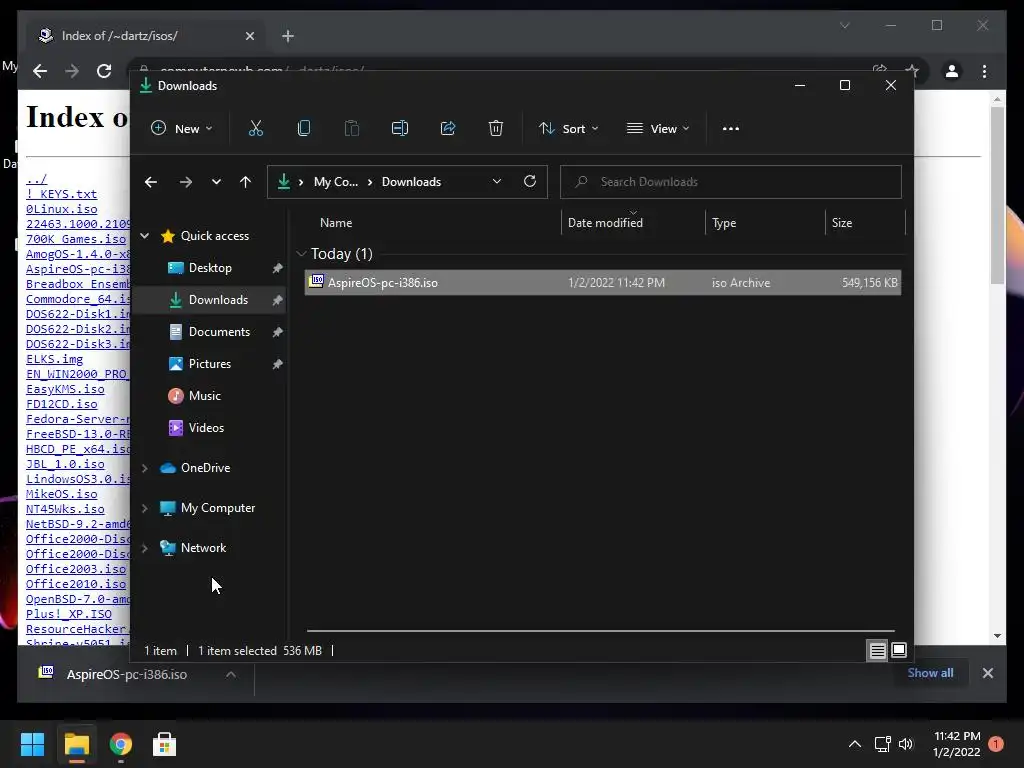Screen dimensions: 1024x768
Task: Click the Paste clipboard icon
Action: pos(351,128)
